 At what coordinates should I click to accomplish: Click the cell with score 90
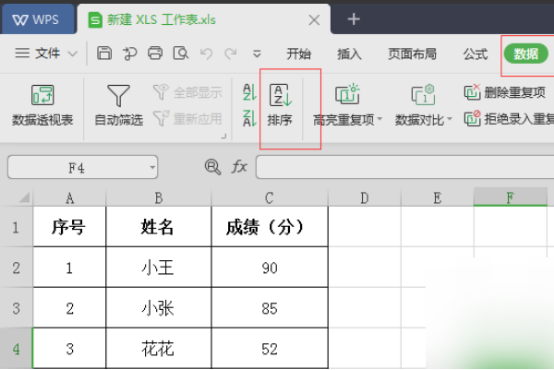[270, 268]
